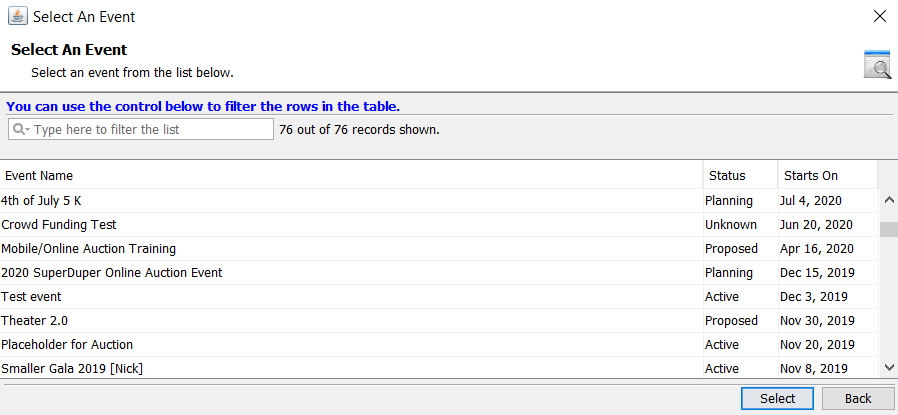
Task: Sort by the Starts On column header
Action: [828, 175]
